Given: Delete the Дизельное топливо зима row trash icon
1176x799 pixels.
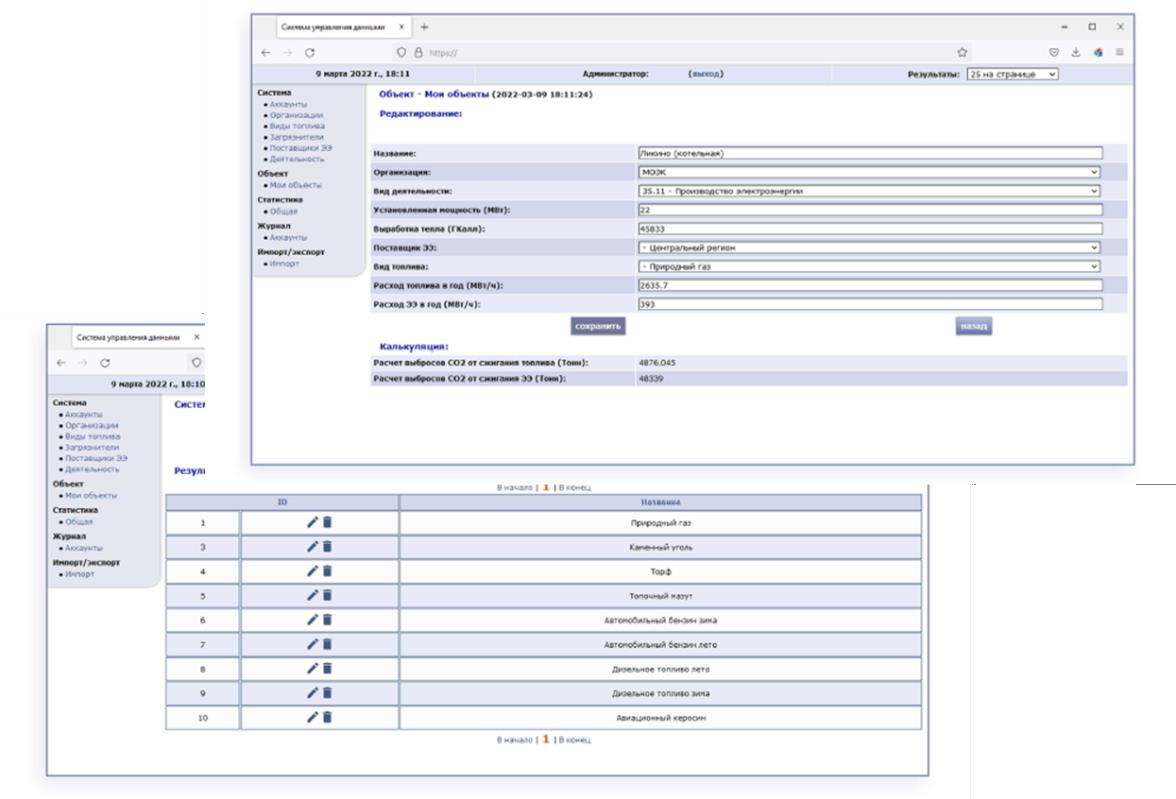Looking at the screenshot, I should [x=327, y=692].
